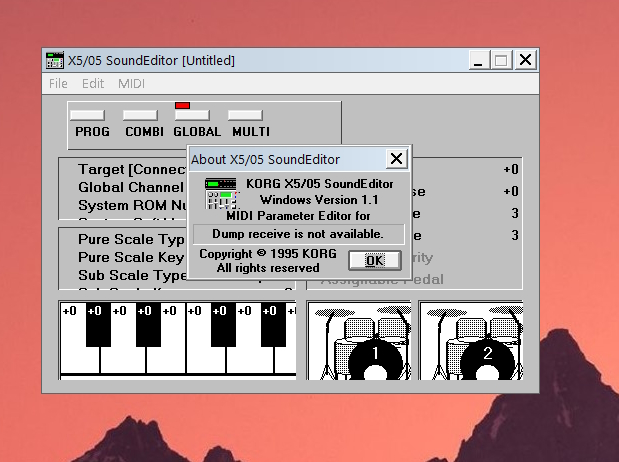Click the 'Sub Scale Type' row
The width and height of the screenshot is (619, 462).
(x=133, y=275)
